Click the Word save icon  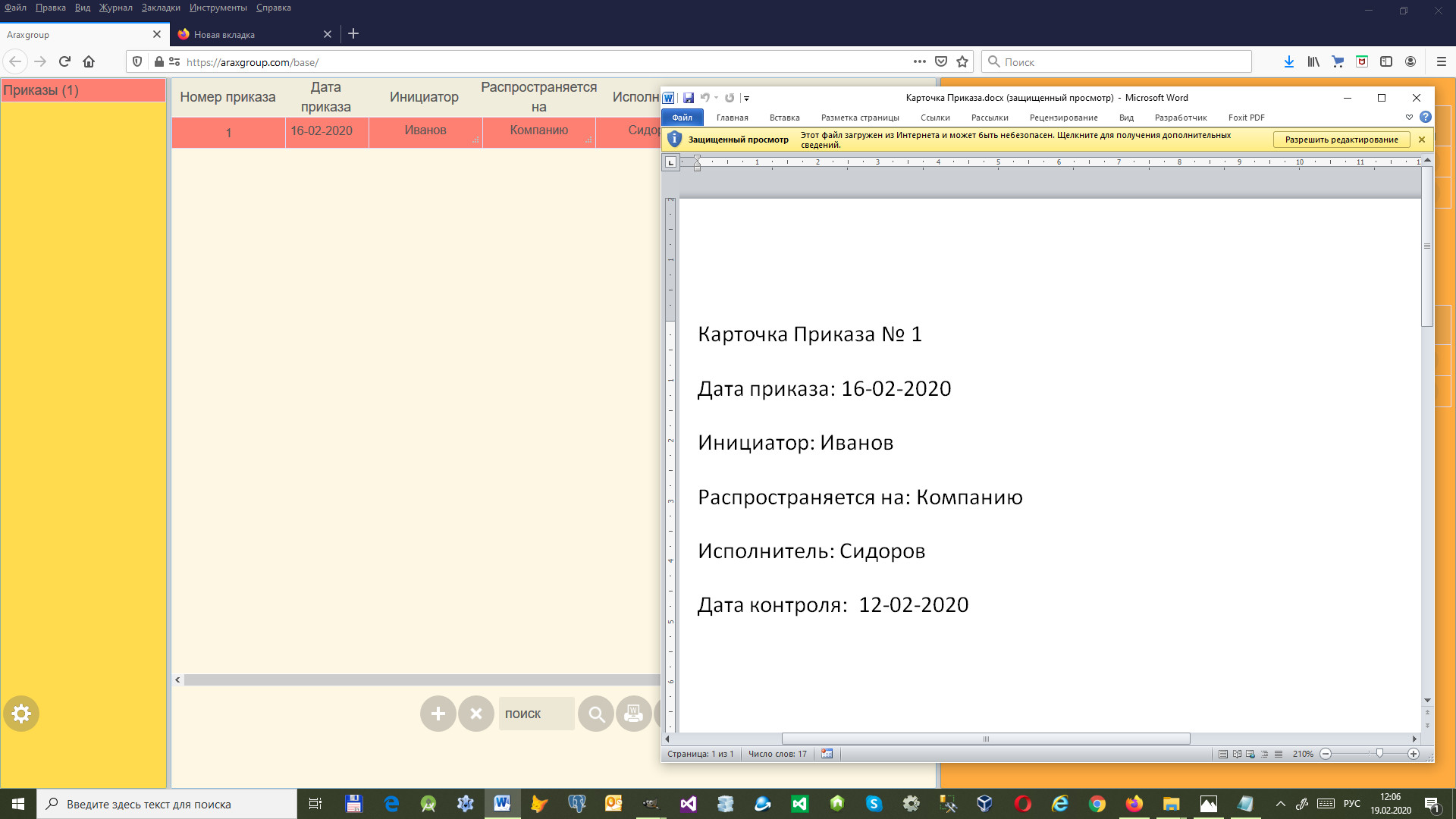689,98
